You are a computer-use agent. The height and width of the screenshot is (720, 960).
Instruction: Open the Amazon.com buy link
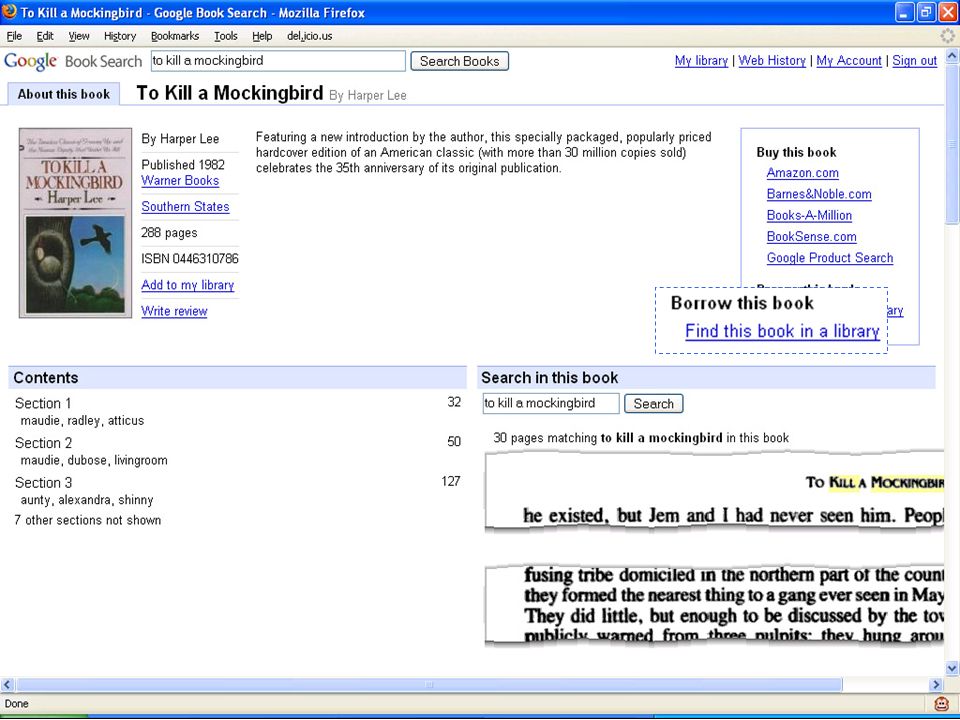click(x=802, y=173)
